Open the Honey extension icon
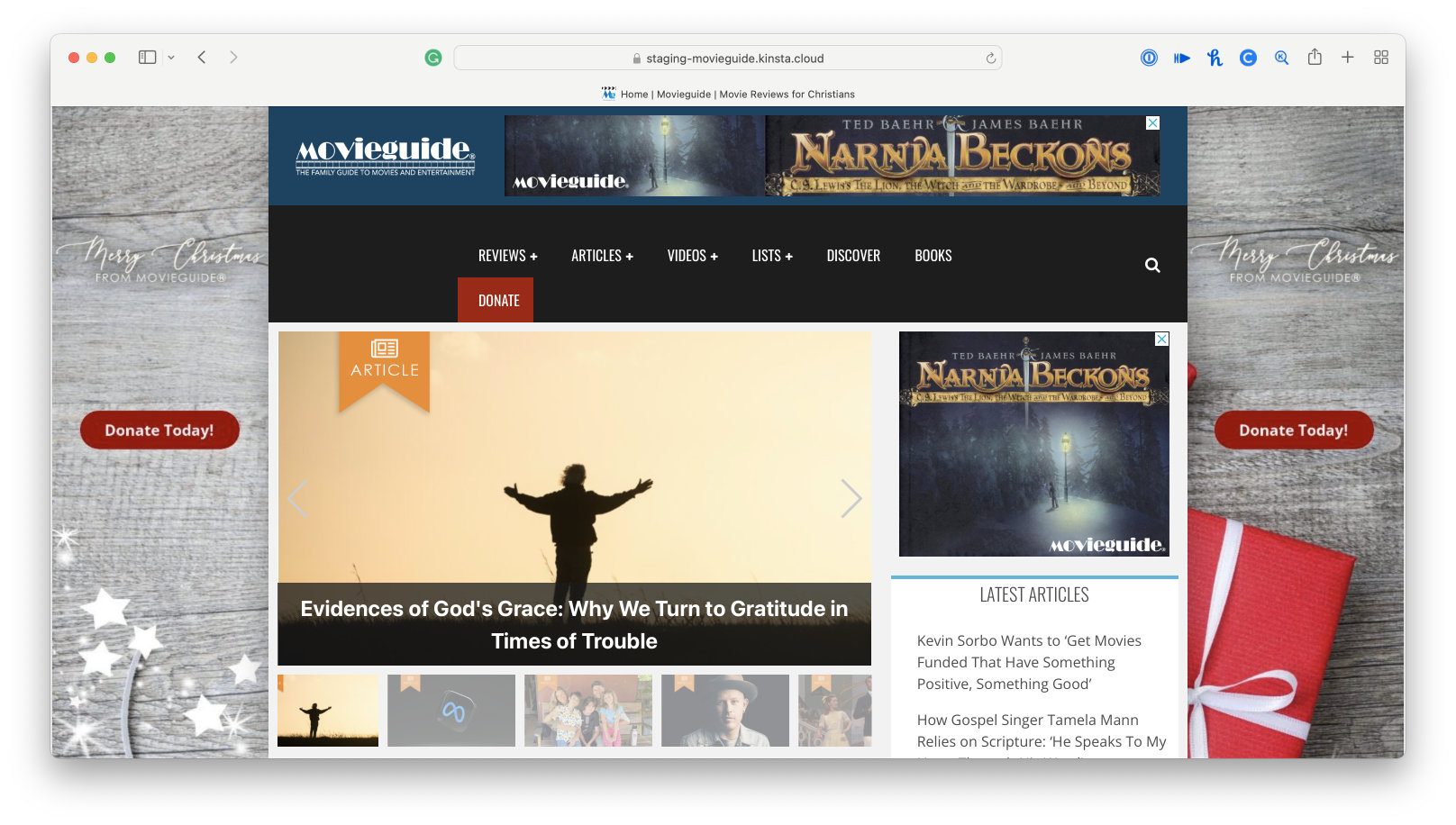1456x825 pixels. (x=1215, y=58)
